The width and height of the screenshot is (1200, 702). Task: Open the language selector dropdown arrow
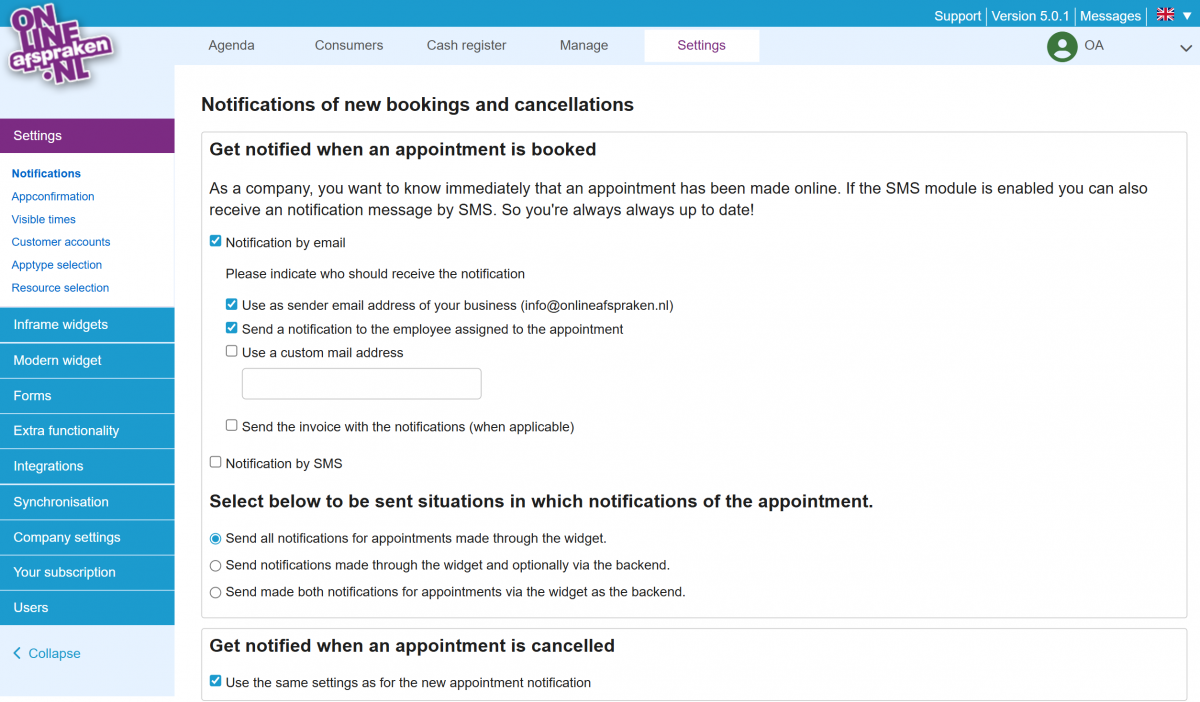[1187, 15]
